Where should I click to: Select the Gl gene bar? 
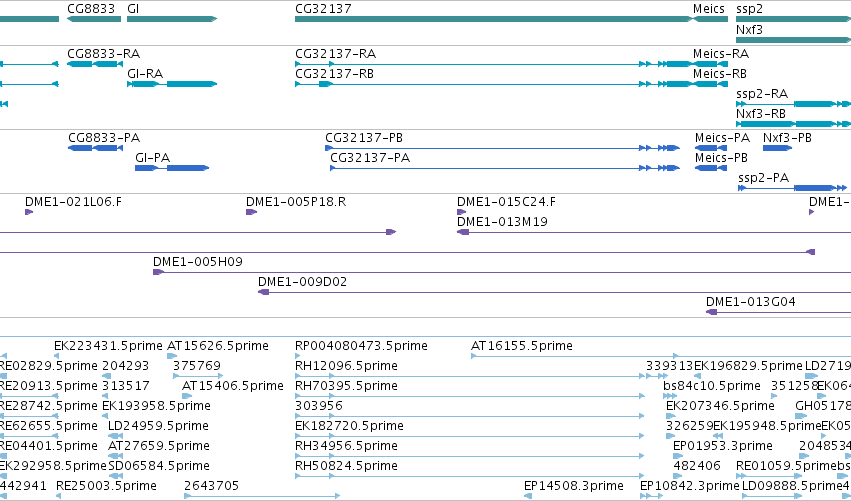coord(172,19)
